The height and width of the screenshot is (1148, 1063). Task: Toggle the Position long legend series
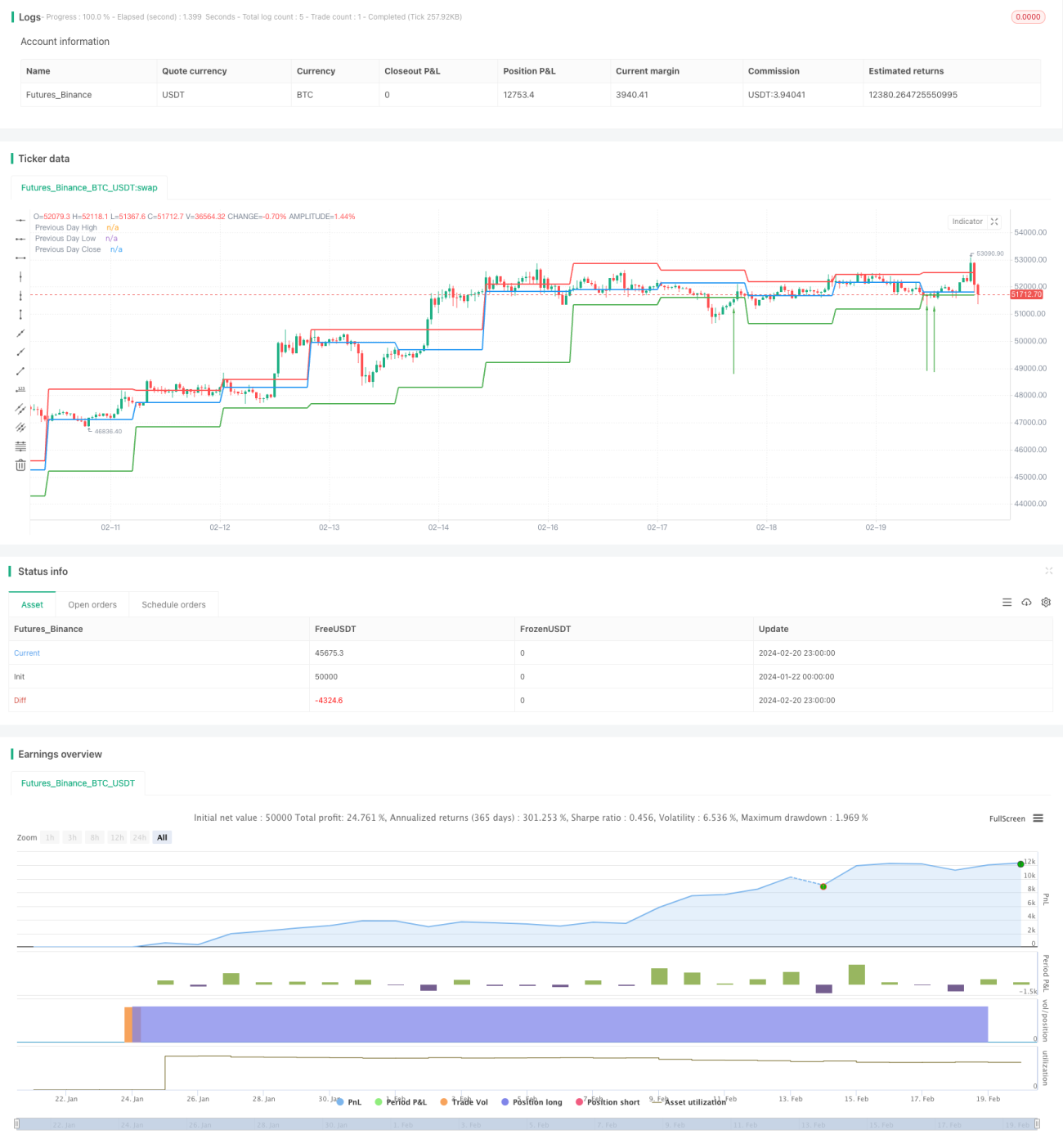point(532,1102)
